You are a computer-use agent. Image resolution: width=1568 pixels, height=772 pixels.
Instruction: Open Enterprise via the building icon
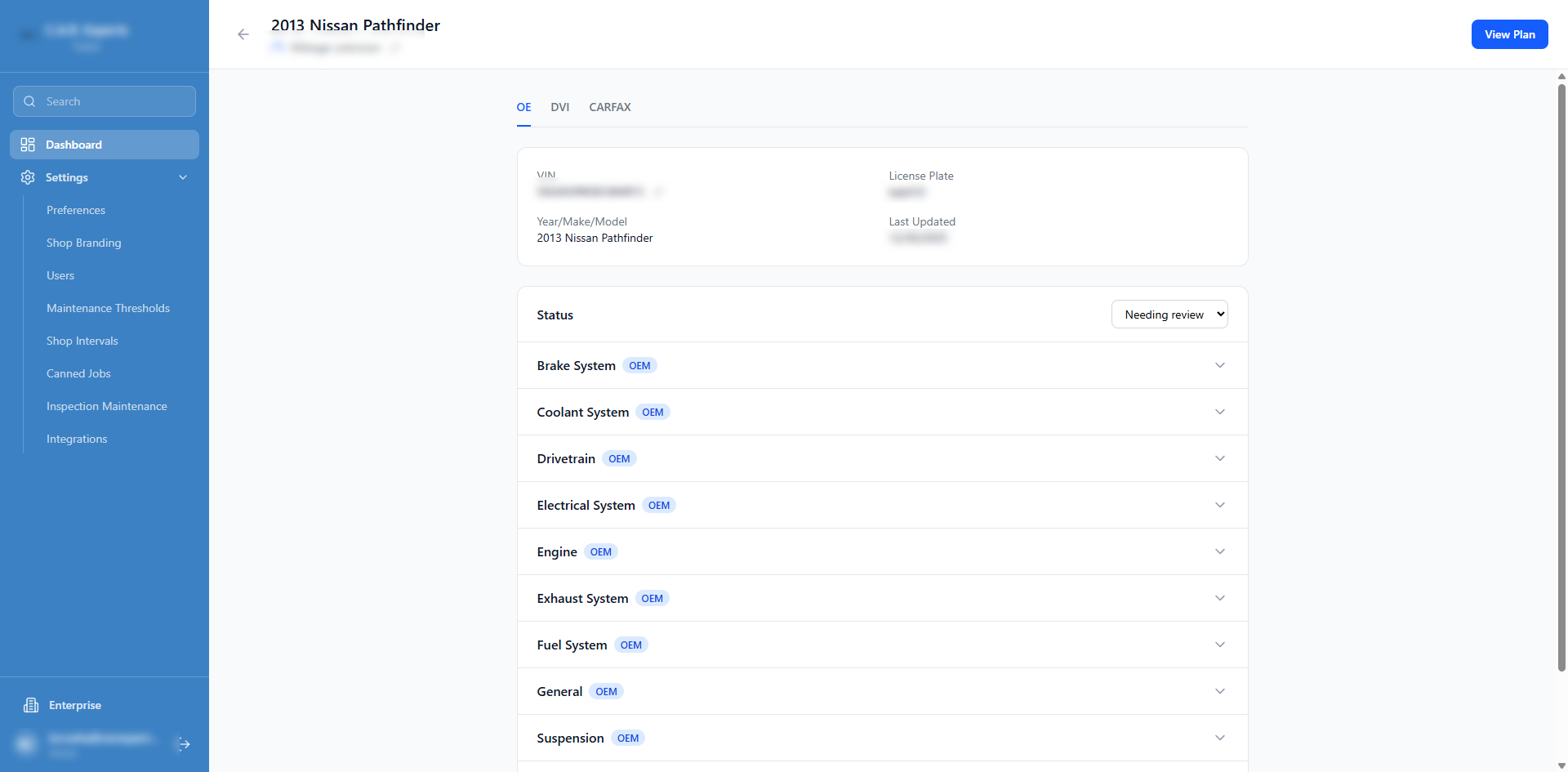[31, 705]
